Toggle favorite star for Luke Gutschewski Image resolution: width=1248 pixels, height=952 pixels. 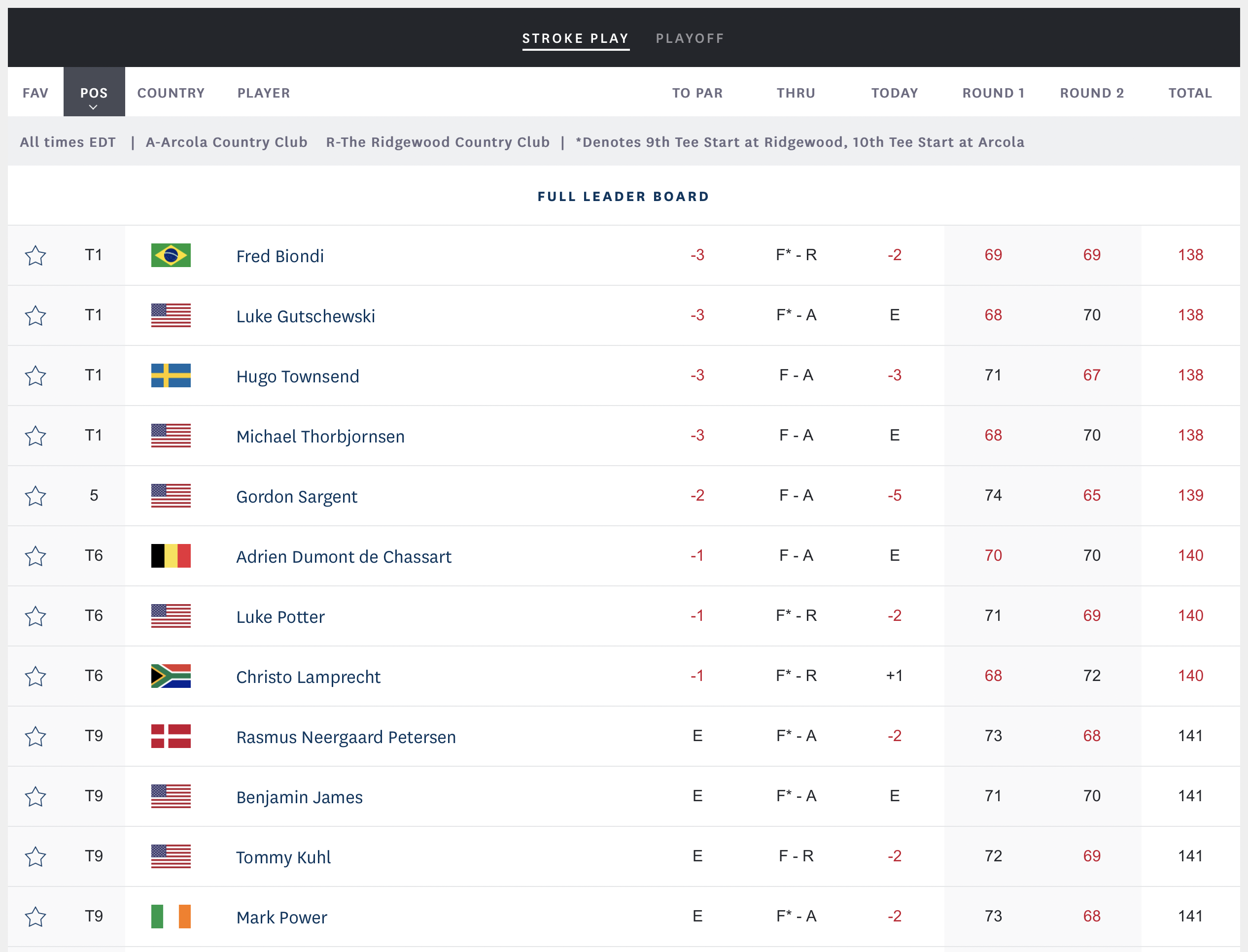tap(35, 316)
